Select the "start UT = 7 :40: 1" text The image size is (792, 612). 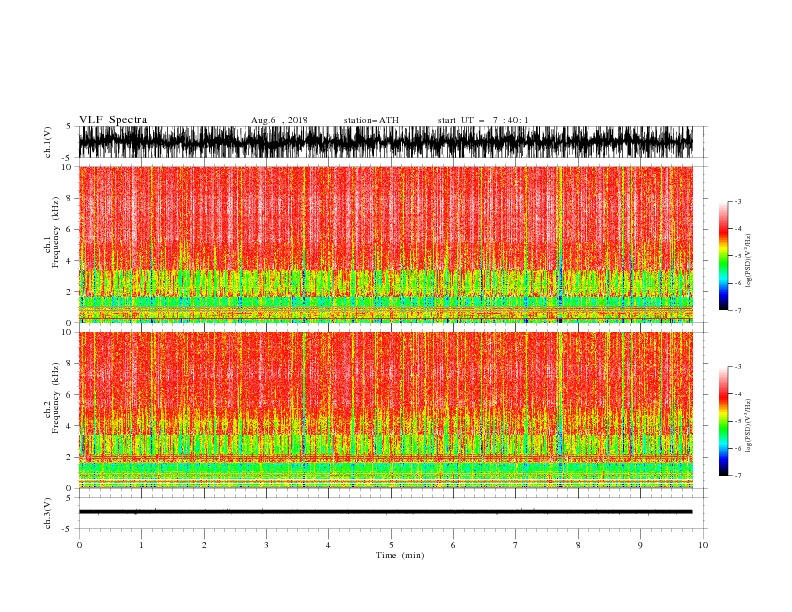coord(483,120)
